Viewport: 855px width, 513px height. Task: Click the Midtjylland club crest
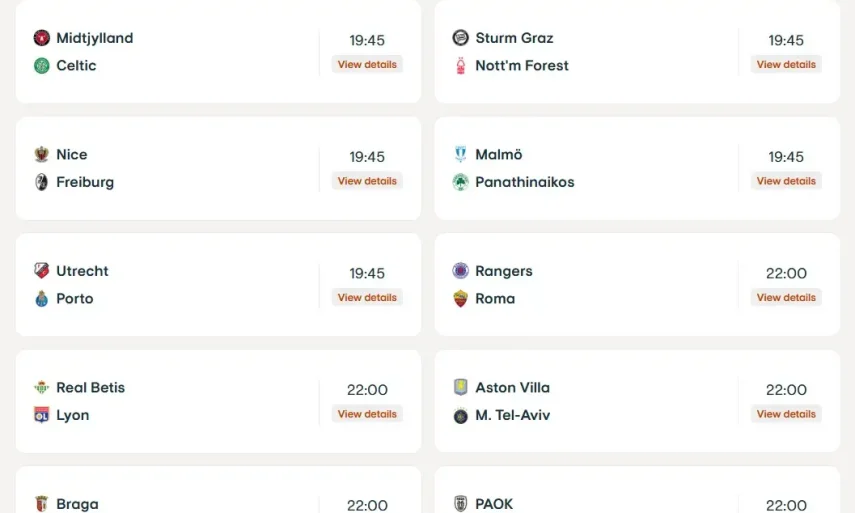tap(42, 38)
